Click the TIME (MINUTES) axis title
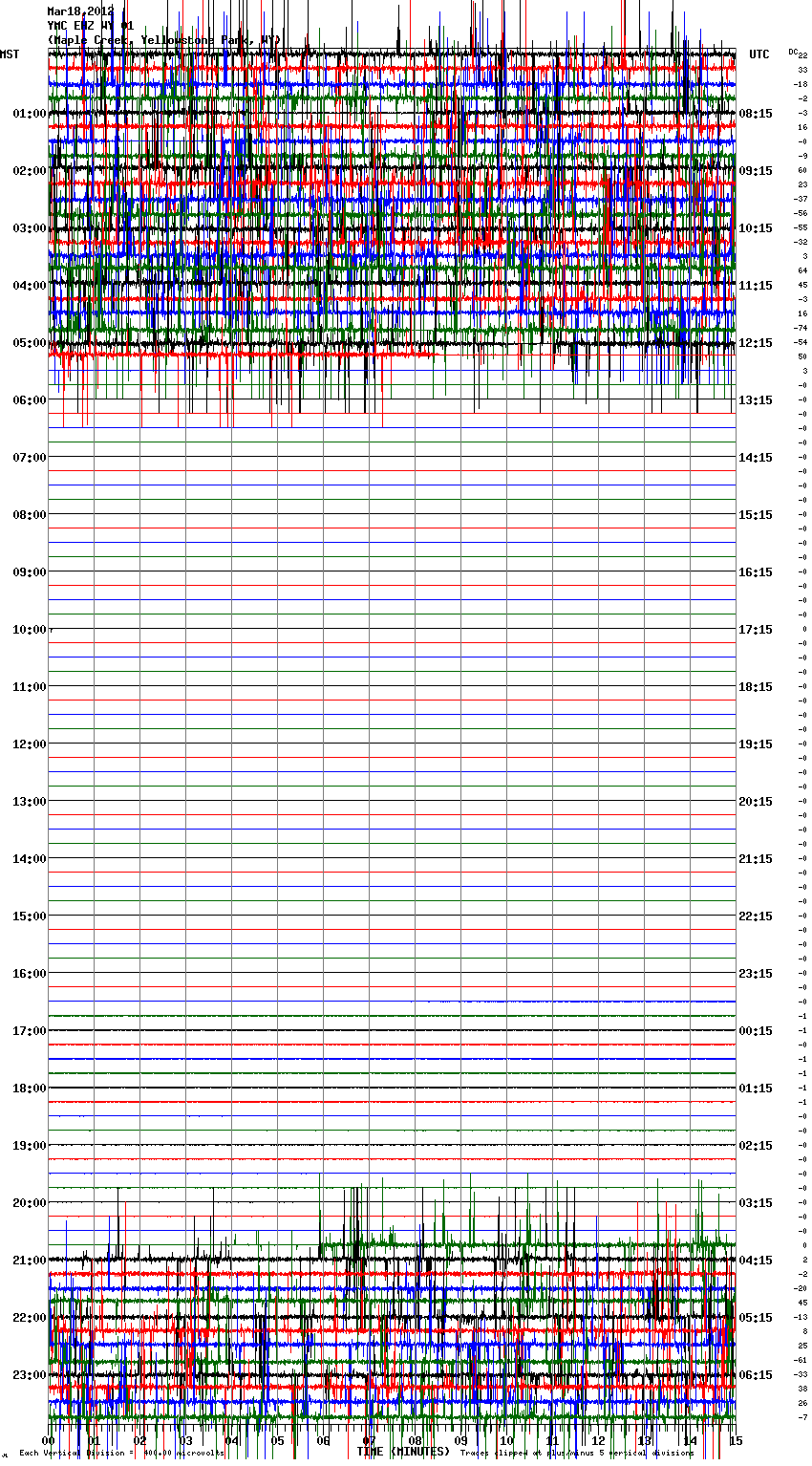Image resolution: width=812 pixels, height=1466 pixels. (403, 1452)
